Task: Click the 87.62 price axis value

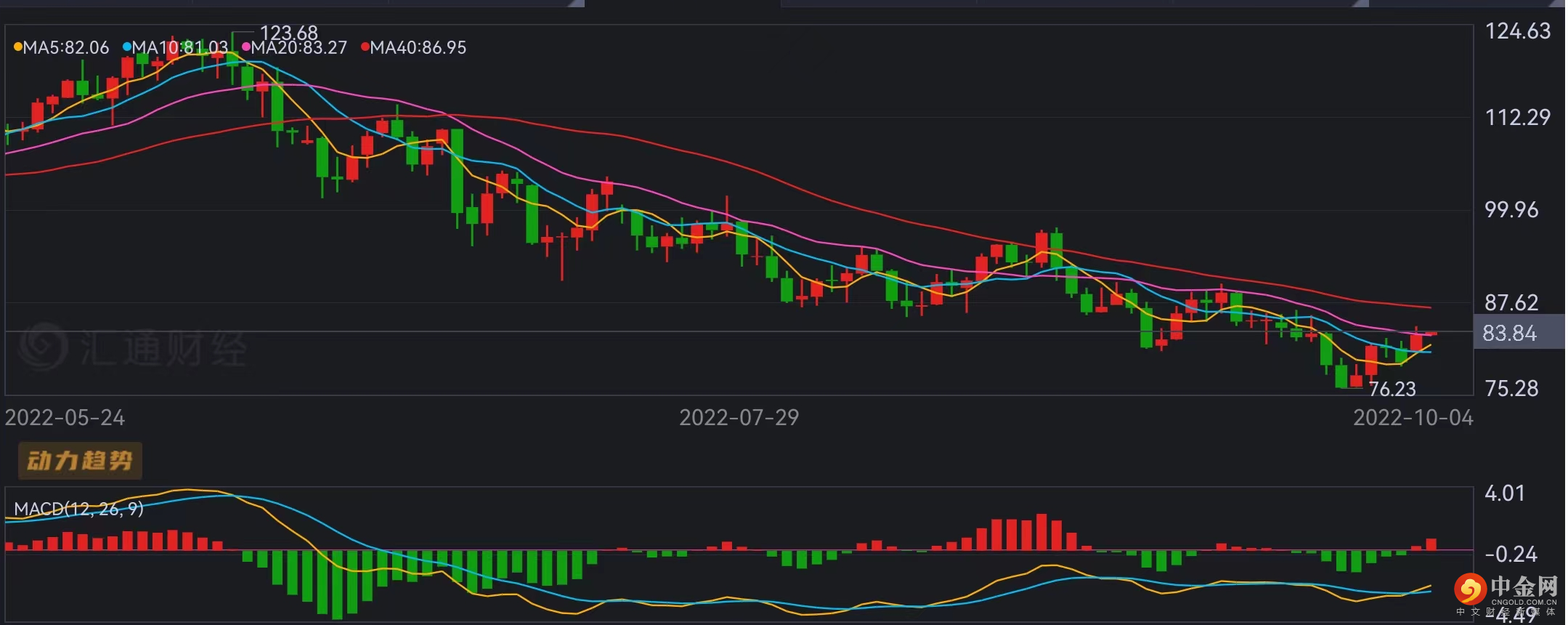Action: click(x=1511, y=303)
